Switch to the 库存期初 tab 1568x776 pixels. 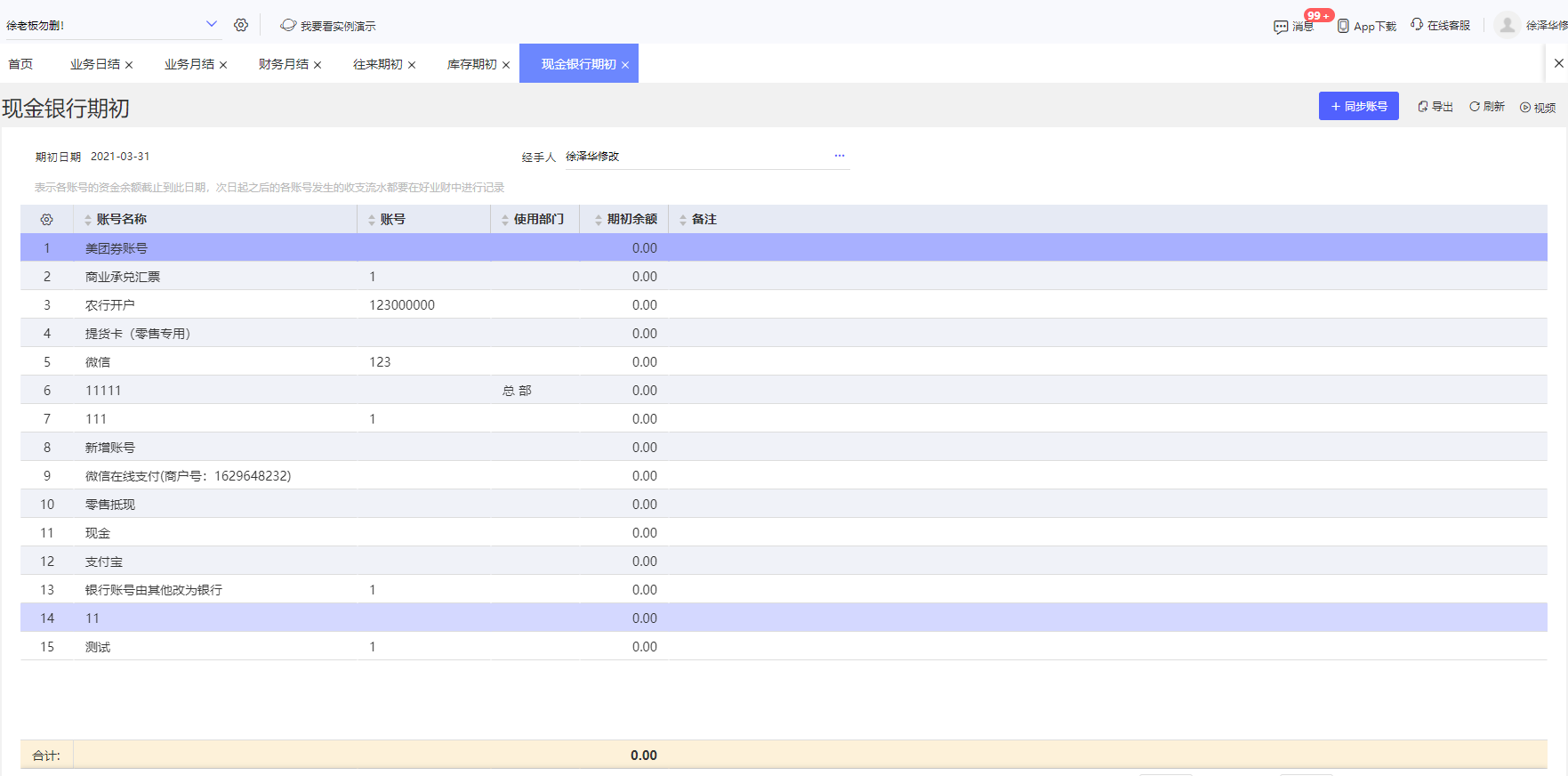472,64
